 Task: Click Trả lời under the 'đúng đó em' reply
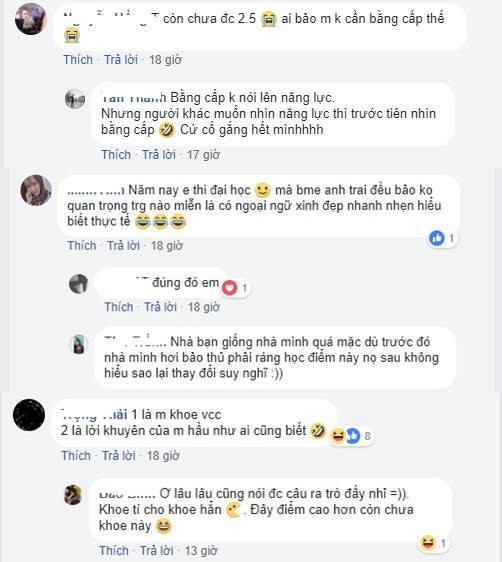click(160, 307)
